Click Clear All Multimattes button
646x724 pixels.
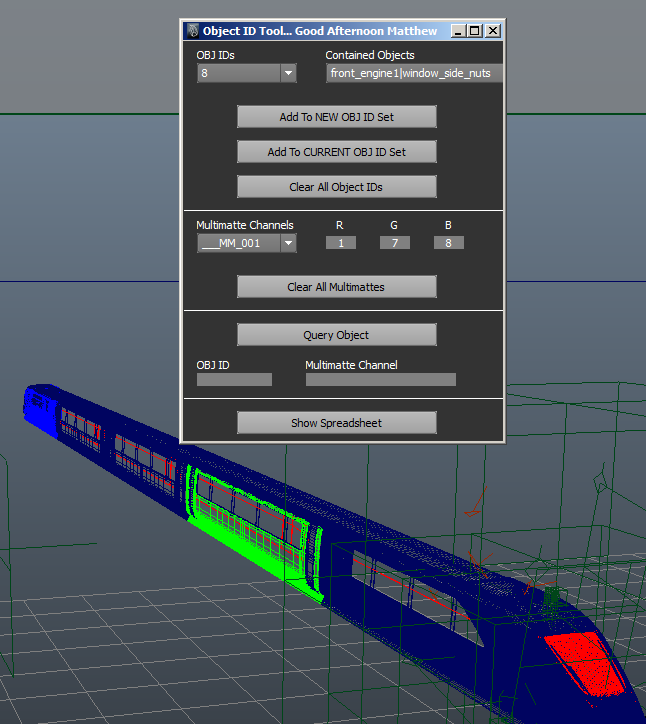tap(336, 287)
